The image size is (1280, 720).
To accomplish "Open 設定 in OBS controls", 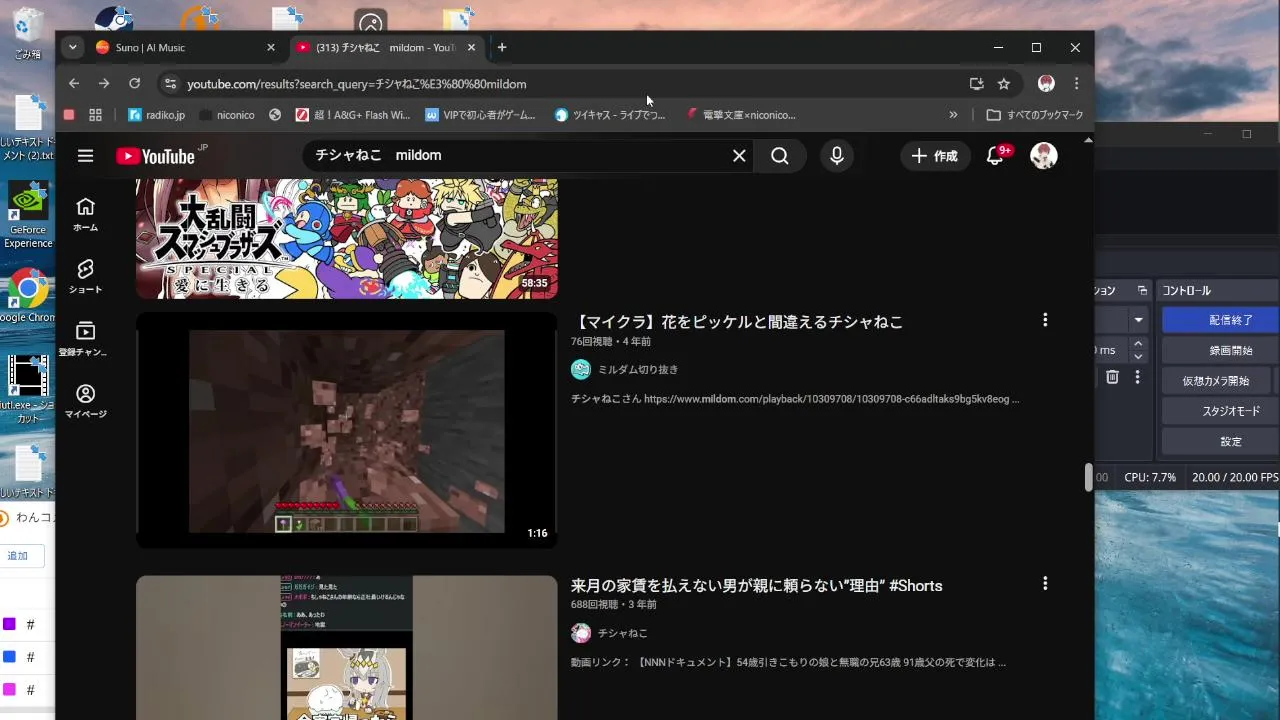I will tap(1220, 442).
